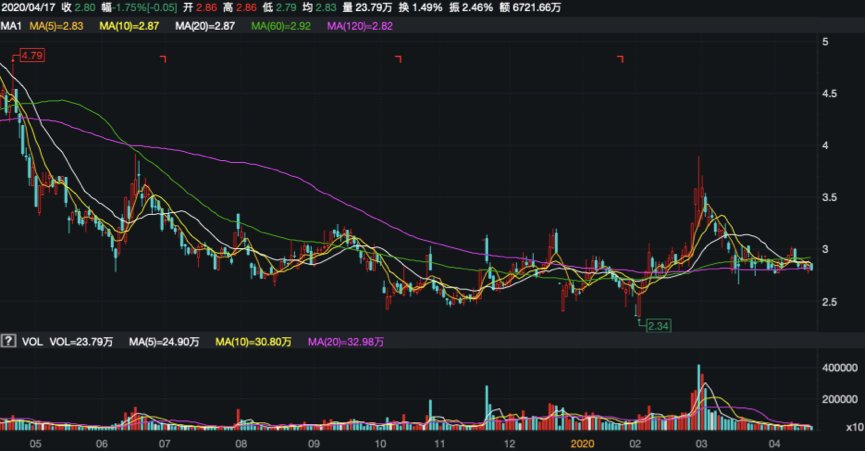
Task: Click month 03 on the time axis
Action: click(701, 441)
